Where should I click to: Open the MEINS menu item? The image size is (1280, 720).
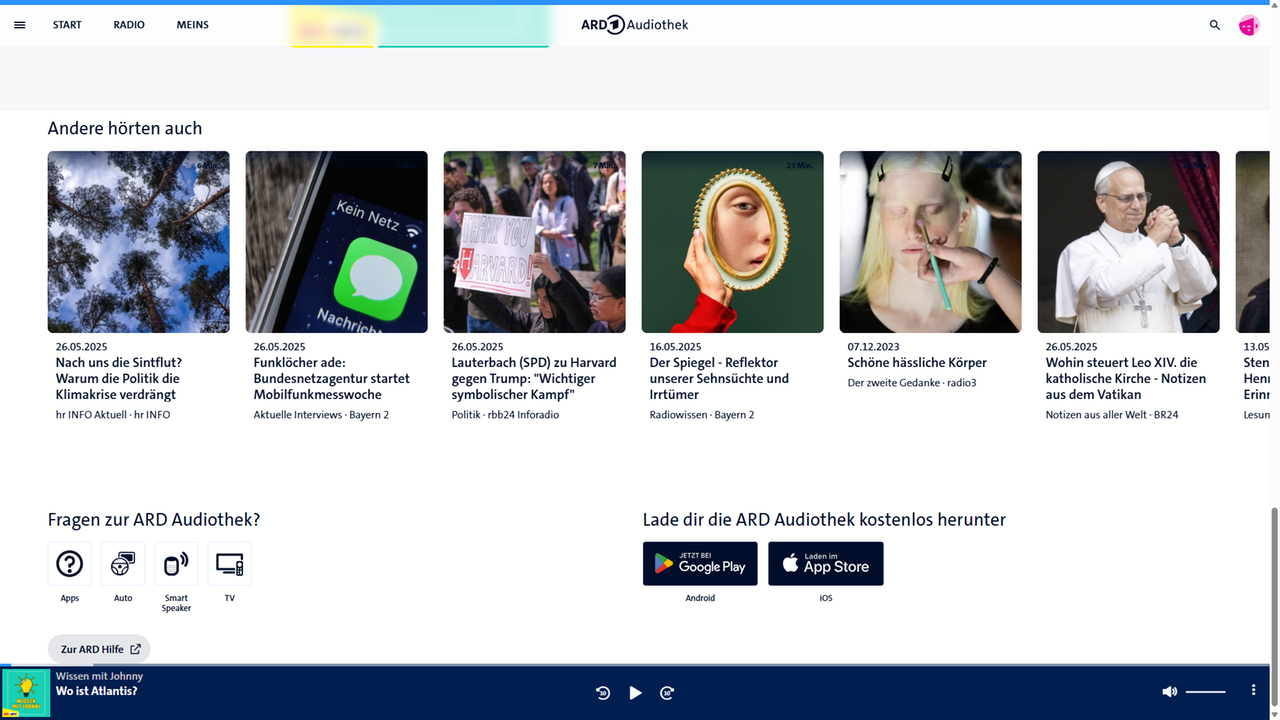(x=193, y=25)
